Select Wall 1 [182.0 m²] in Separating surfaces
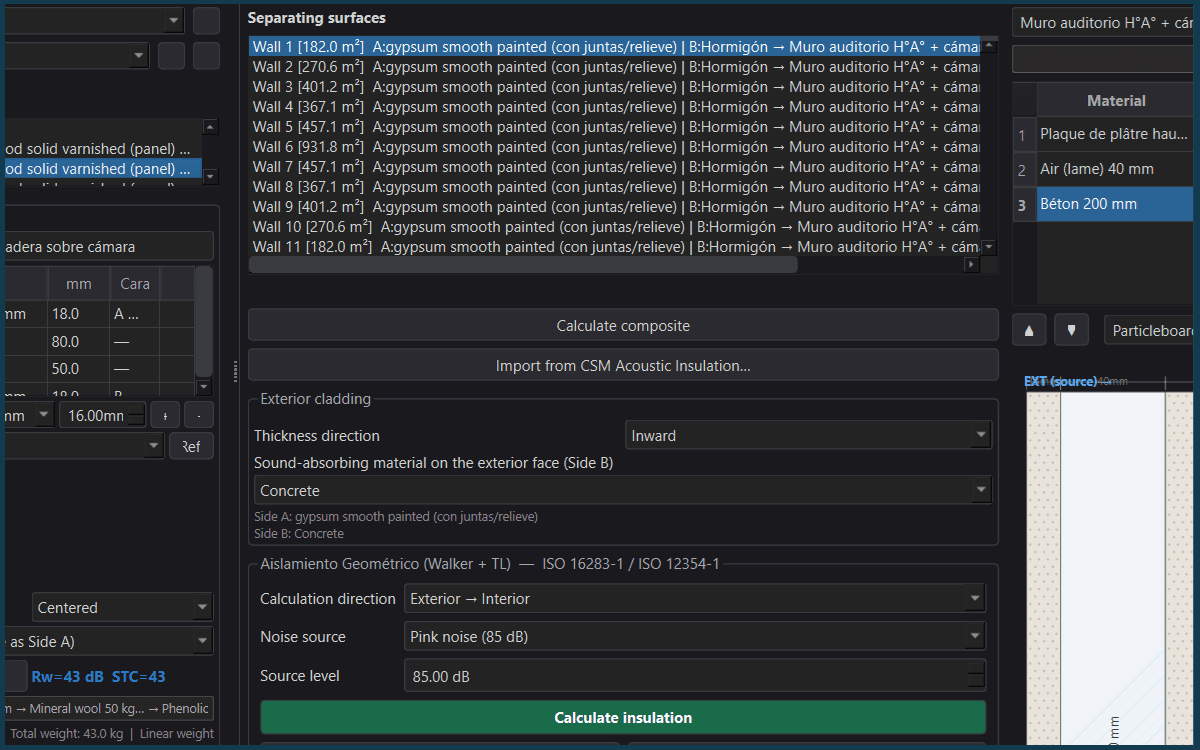 pos(615,46)
